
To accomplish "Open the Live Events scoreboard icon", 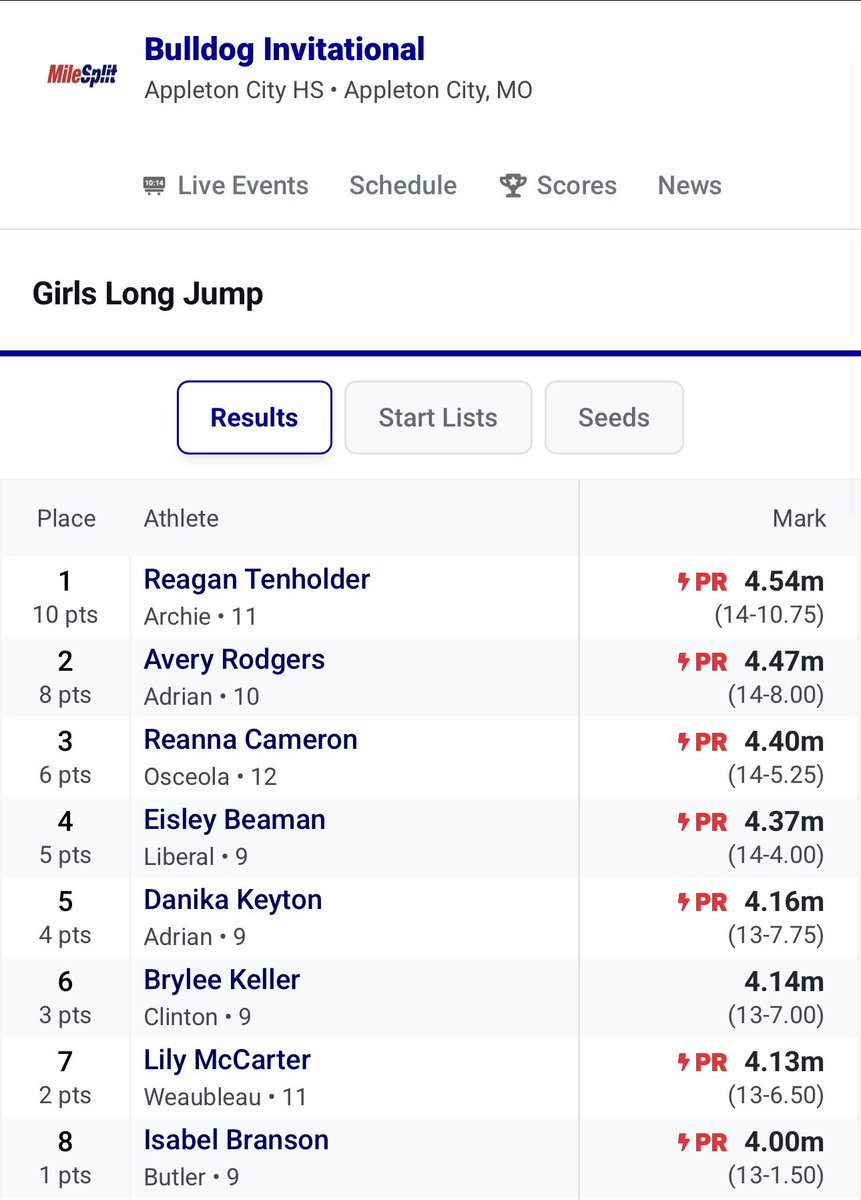I will tap(154, 186).
